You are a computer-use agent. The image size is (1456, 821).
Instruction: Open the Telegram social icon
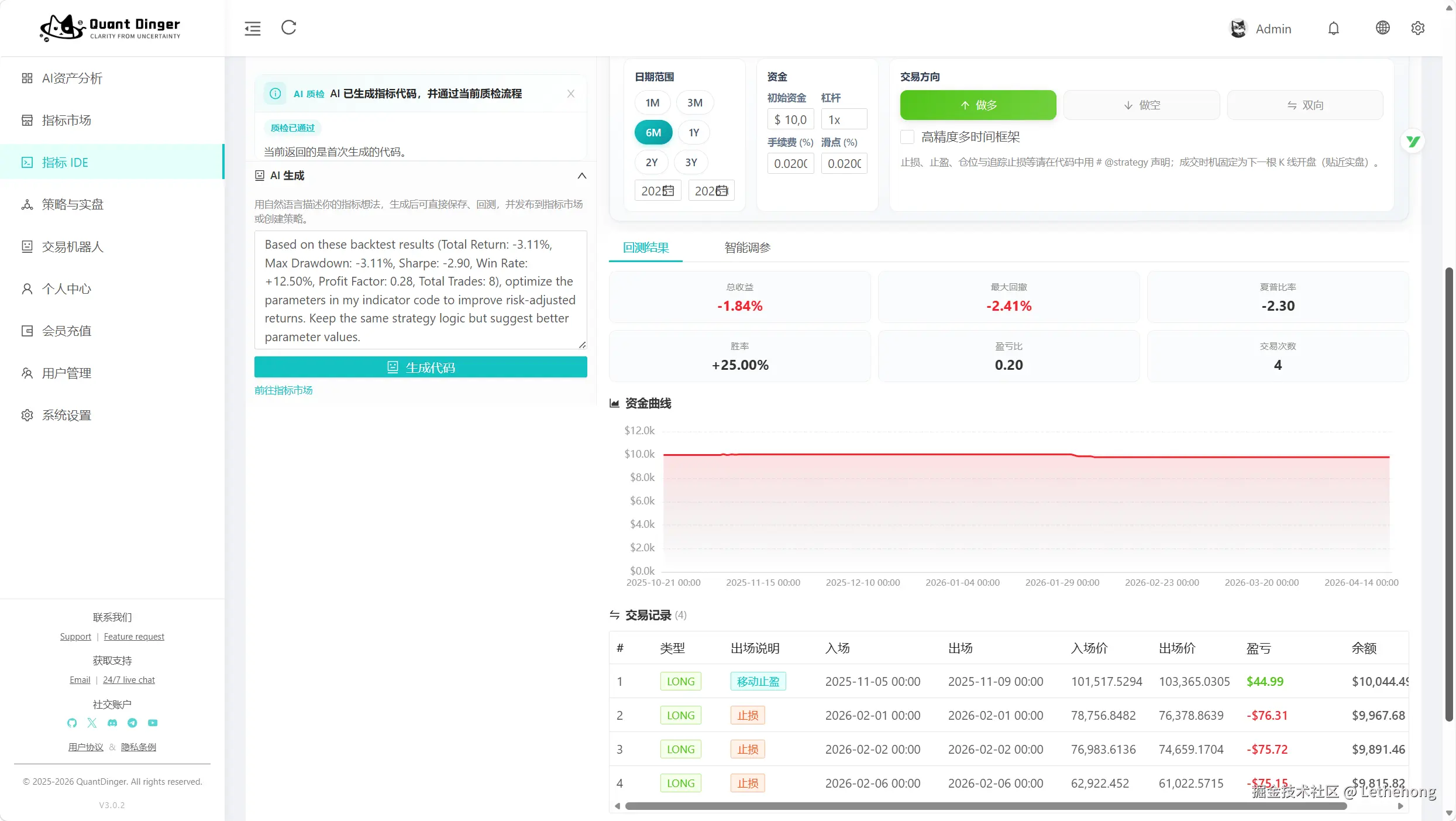[132, 723]
